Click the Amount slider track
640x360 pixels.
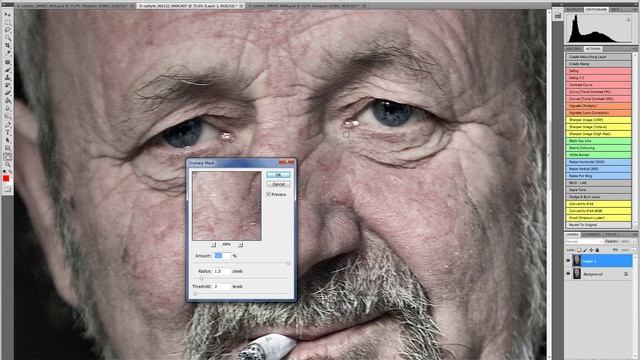click(241, 263)
